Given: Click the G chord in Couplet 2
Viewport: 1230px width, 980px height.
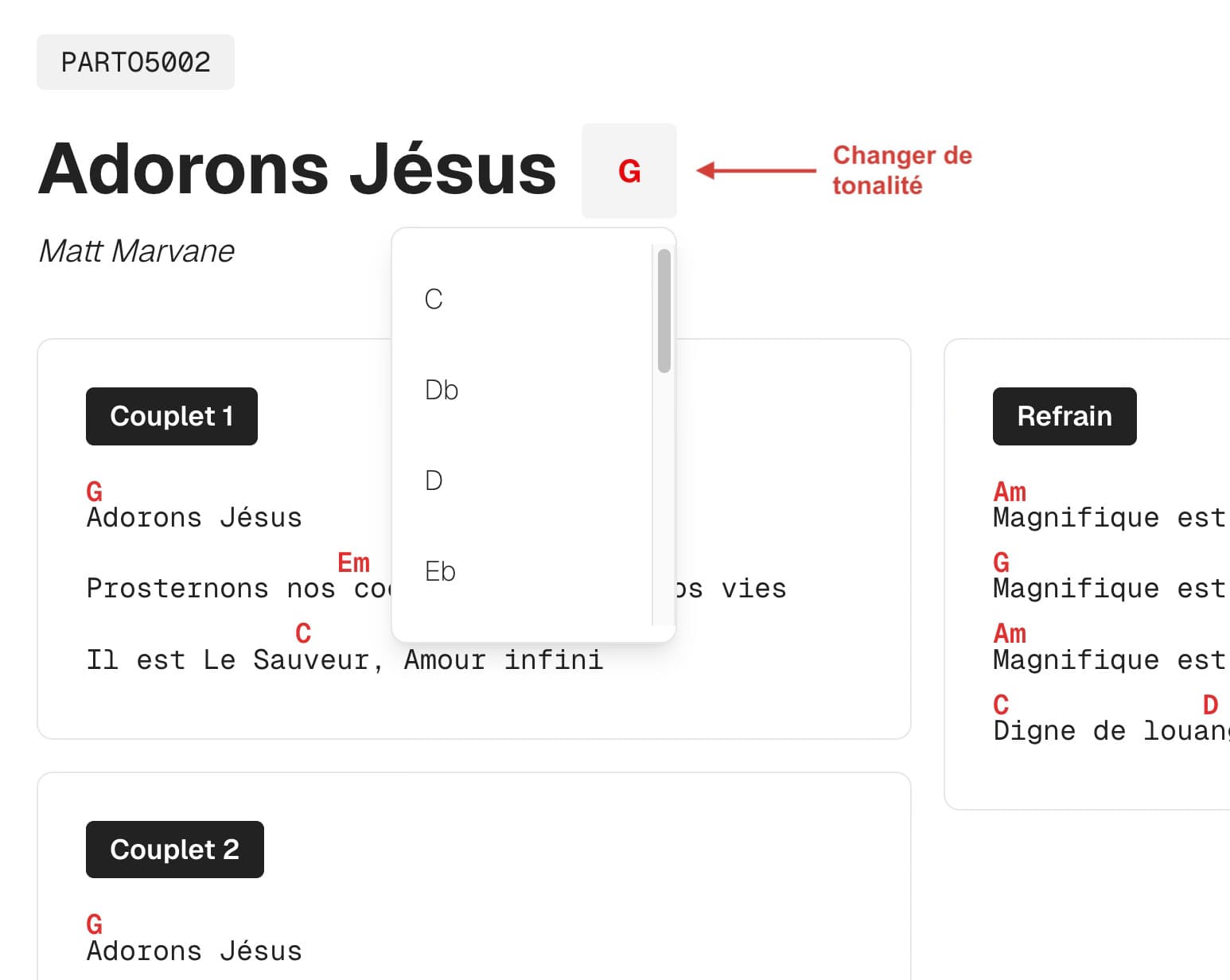Looking at the screenshot, I should tap(94, 924).
